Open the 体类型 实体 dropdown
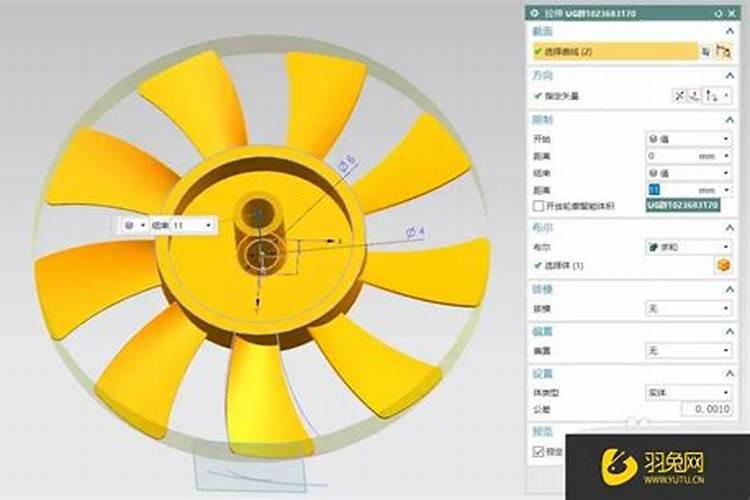This screenshot has width=750, height=500. tap(688, 393)
